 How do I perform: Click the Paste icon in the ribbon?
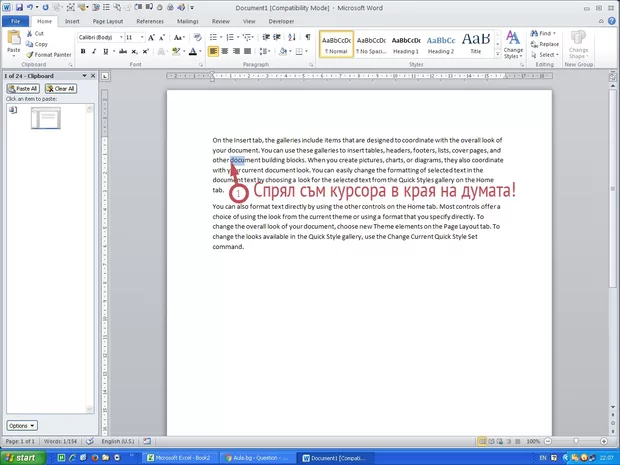(13, 39)
